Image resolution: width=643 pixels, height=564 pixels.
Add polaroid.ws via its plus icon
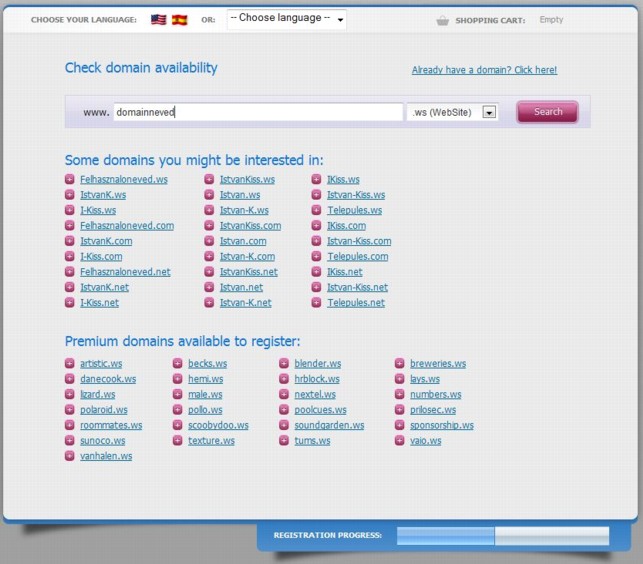[70, 409]
